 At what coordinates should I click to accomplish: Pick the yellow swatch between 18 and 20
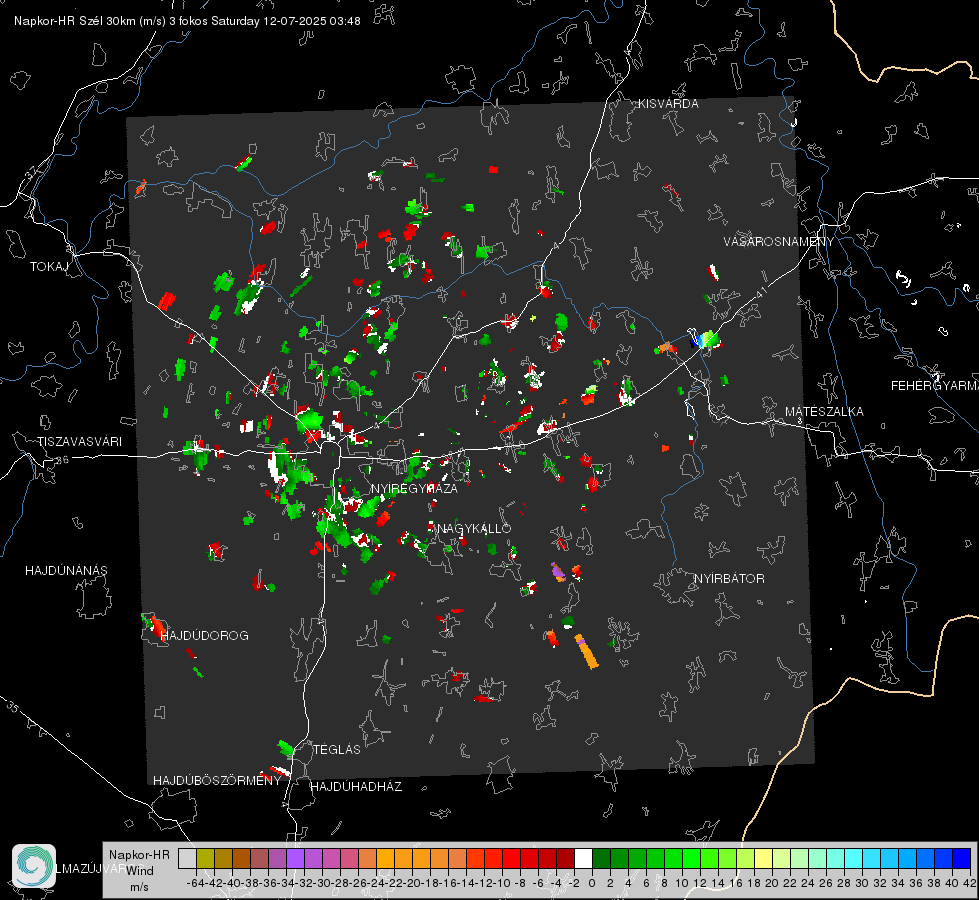click(763, 858)
